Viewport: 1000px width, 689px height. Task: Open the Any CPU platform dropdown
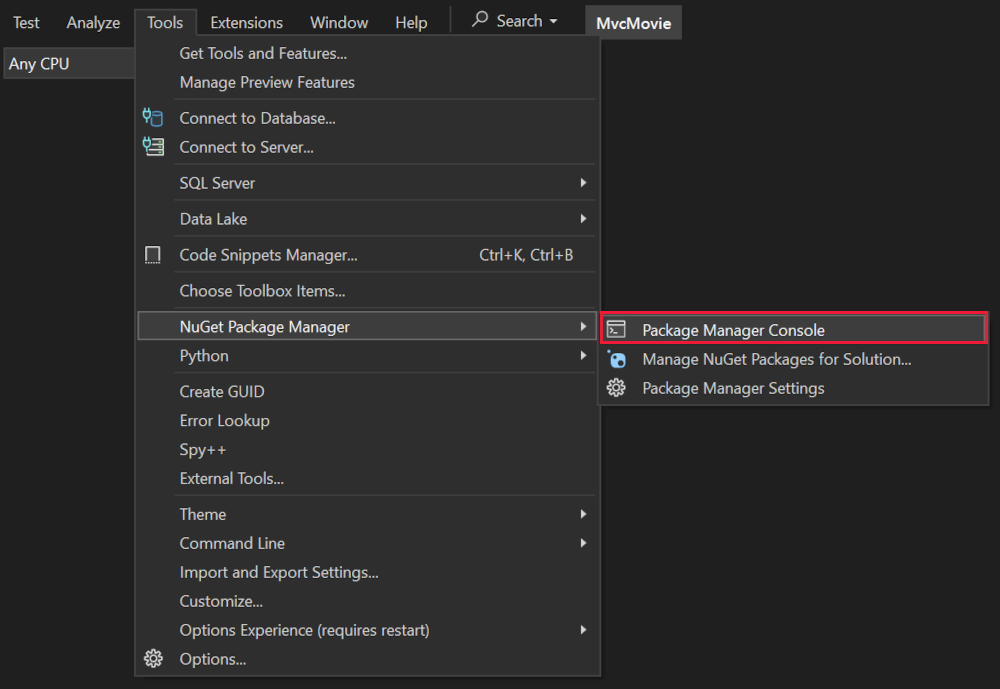[68, 64]
